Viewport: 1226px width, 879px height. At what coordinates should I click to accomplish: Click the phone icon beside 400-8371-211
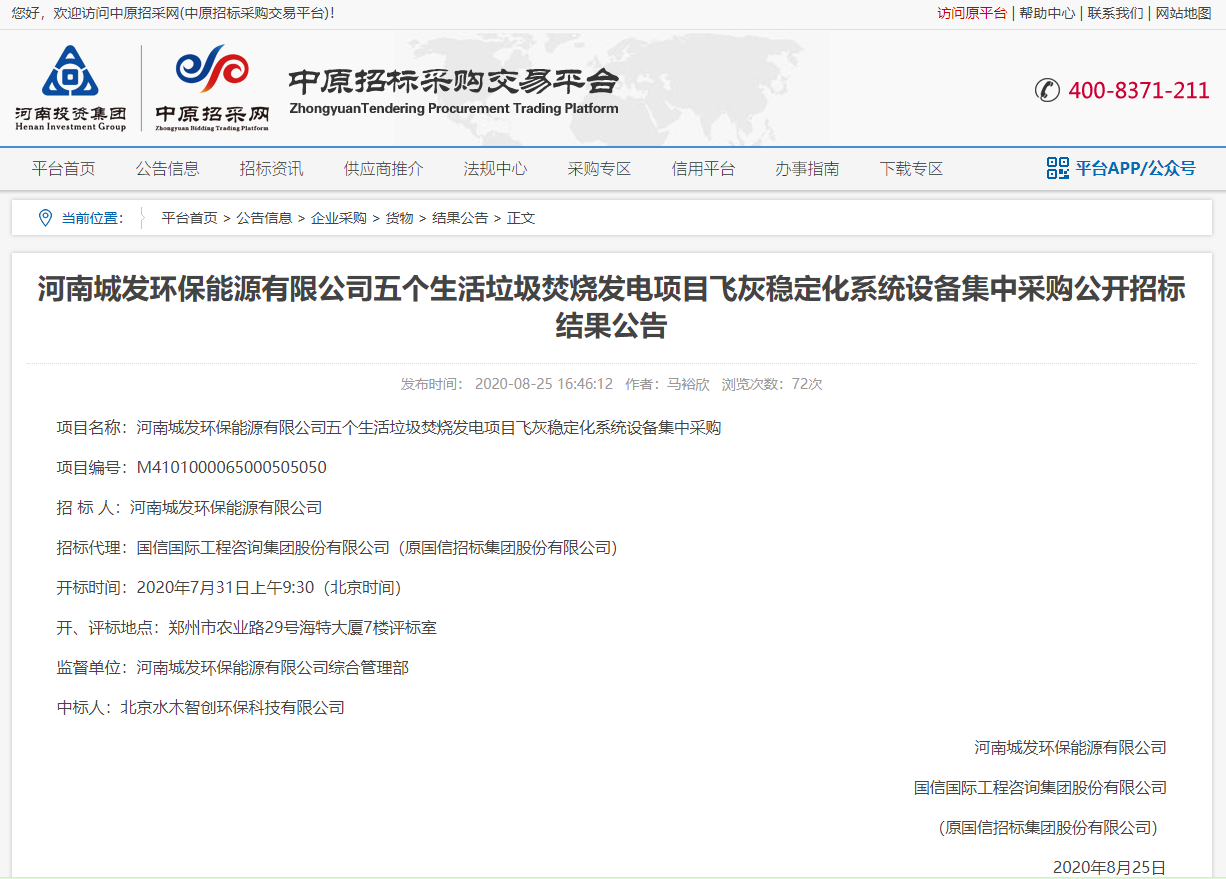coord(1047,90)
